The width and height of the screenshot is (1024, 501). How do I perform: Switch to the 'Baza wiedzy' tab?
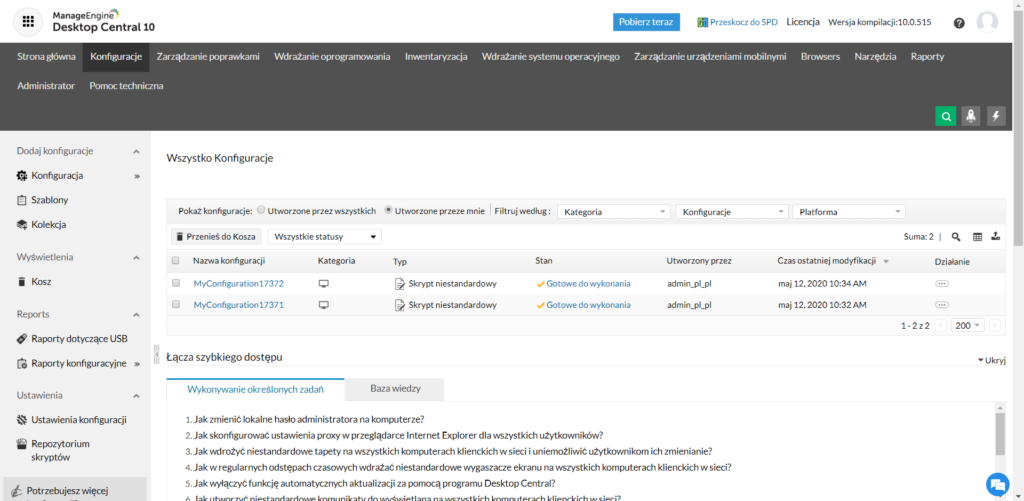(394, 390)
